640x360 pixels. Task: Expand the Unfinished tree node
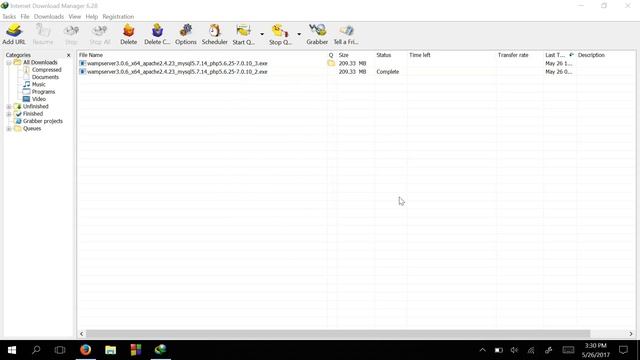[9, 107]
